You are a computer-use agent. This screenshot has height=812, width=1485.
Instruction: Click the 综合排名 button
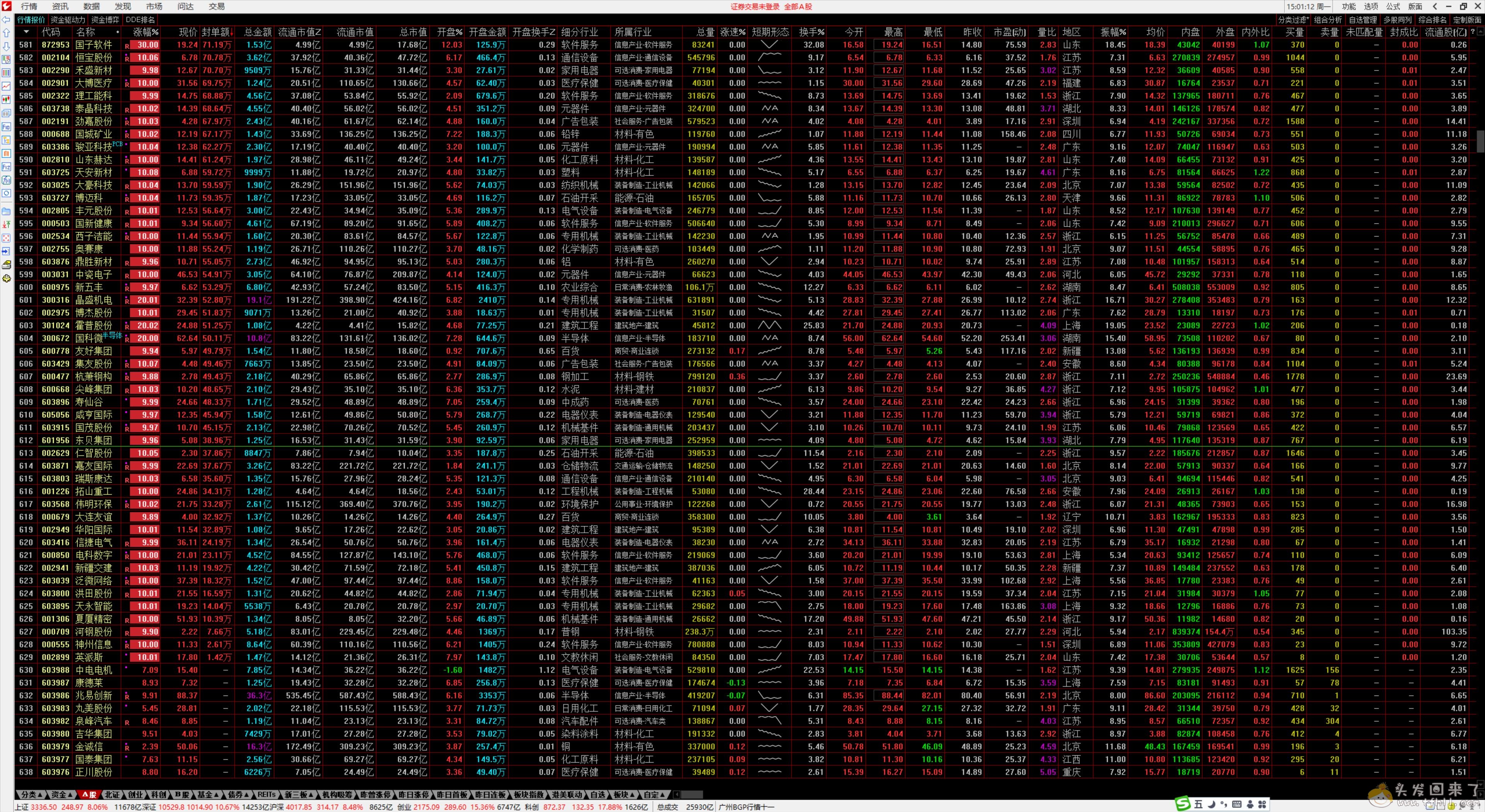coord(1432,20)
